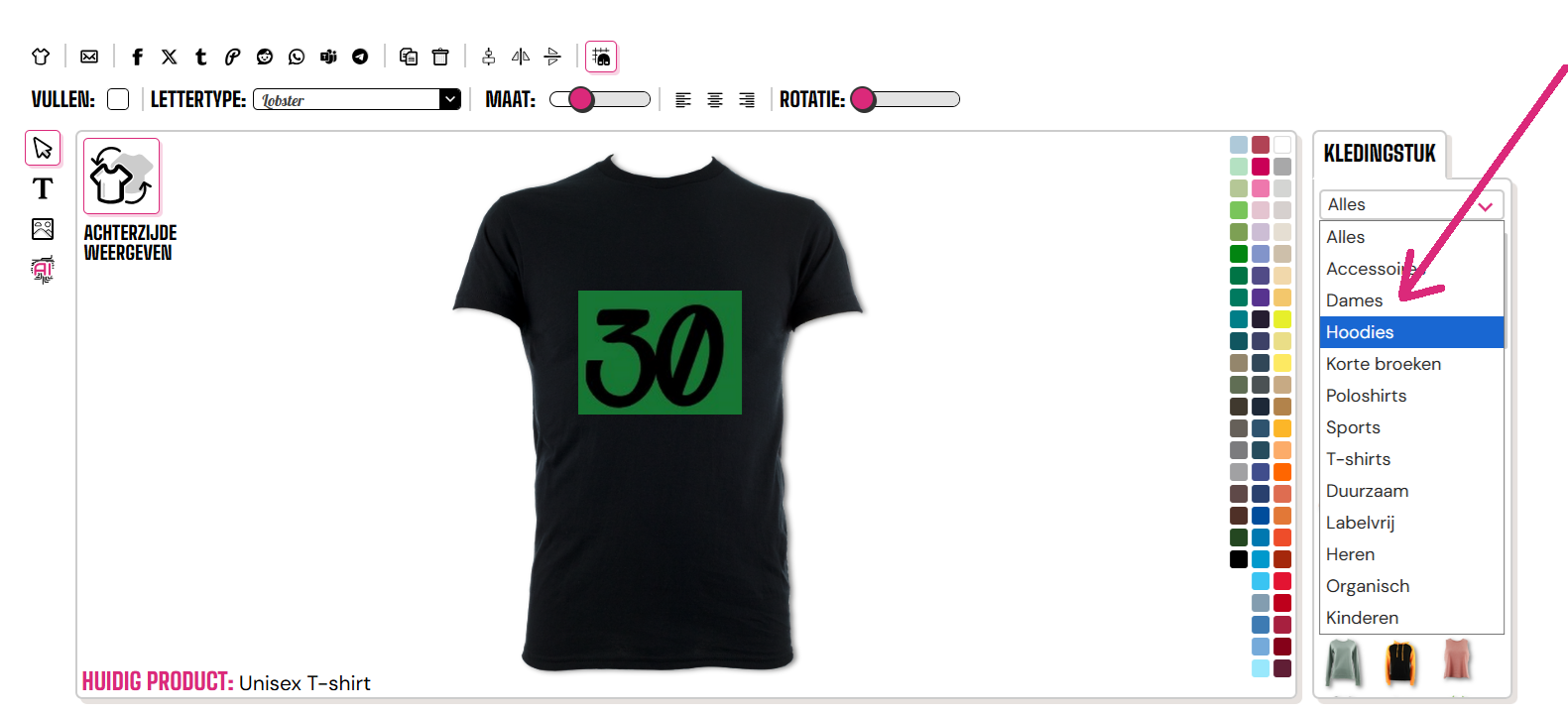Open the AI design generator tool

(43, 269)
